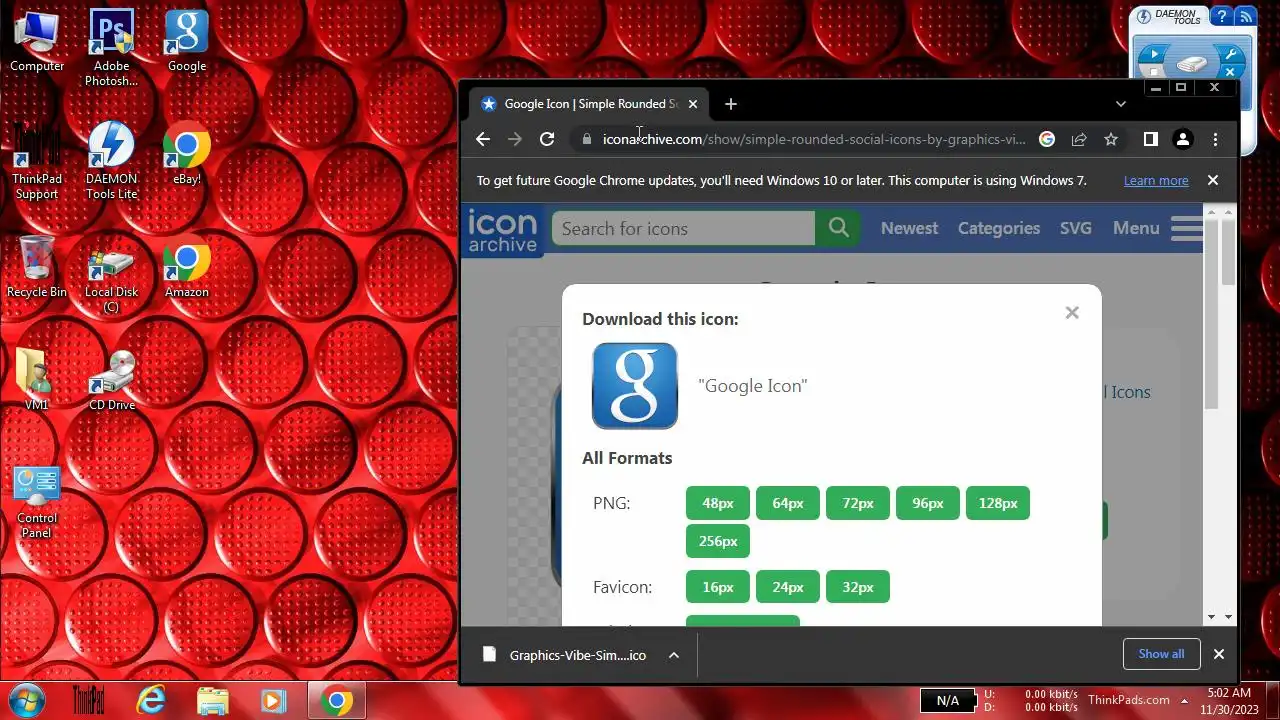Open the ThinkPad Support desktop icon
The height and width of the screenshot is (720, 1280).
click(x=37, y=162)
